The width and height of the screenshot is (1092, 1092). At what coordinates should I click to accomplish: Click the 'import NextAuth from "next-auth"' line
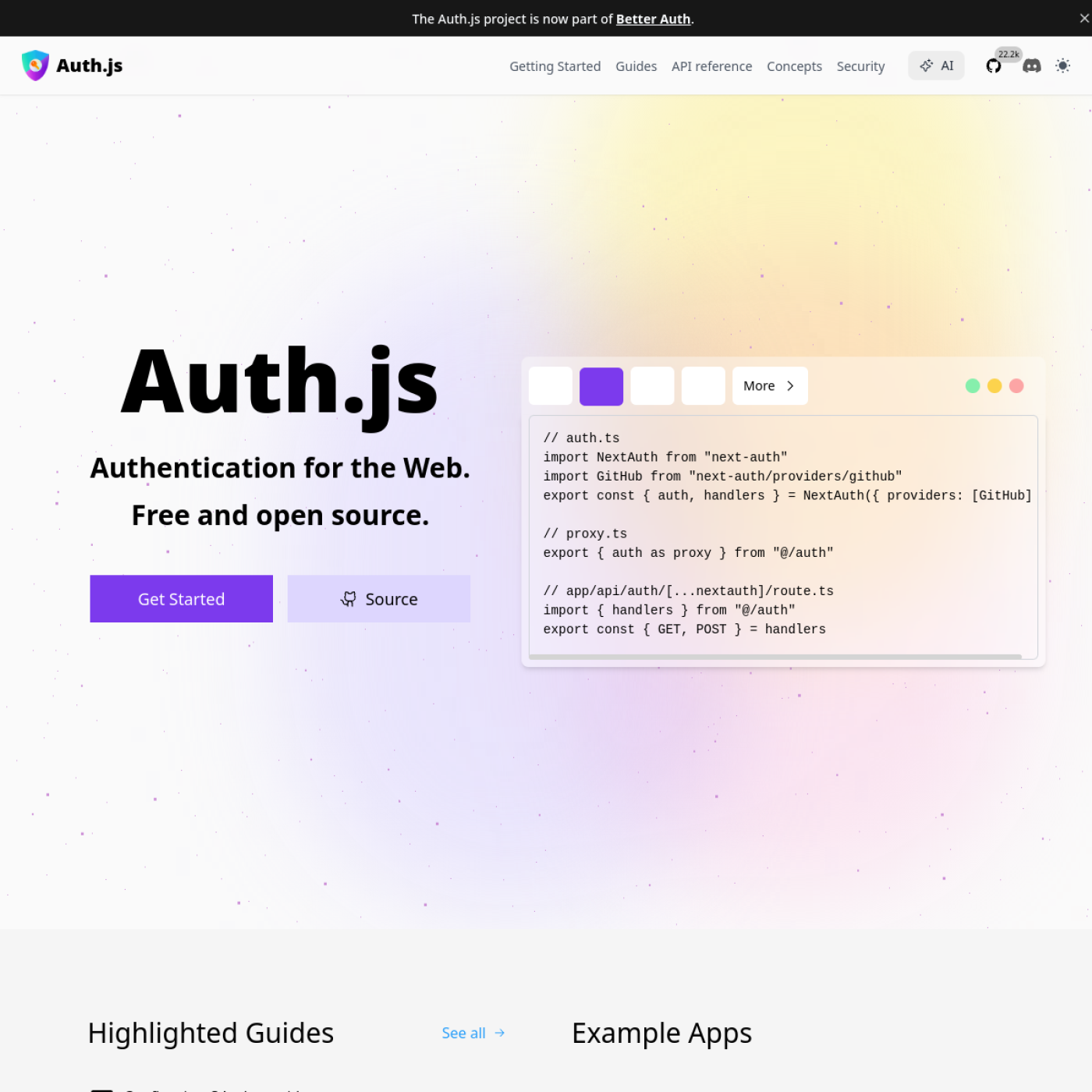(665, 457)
